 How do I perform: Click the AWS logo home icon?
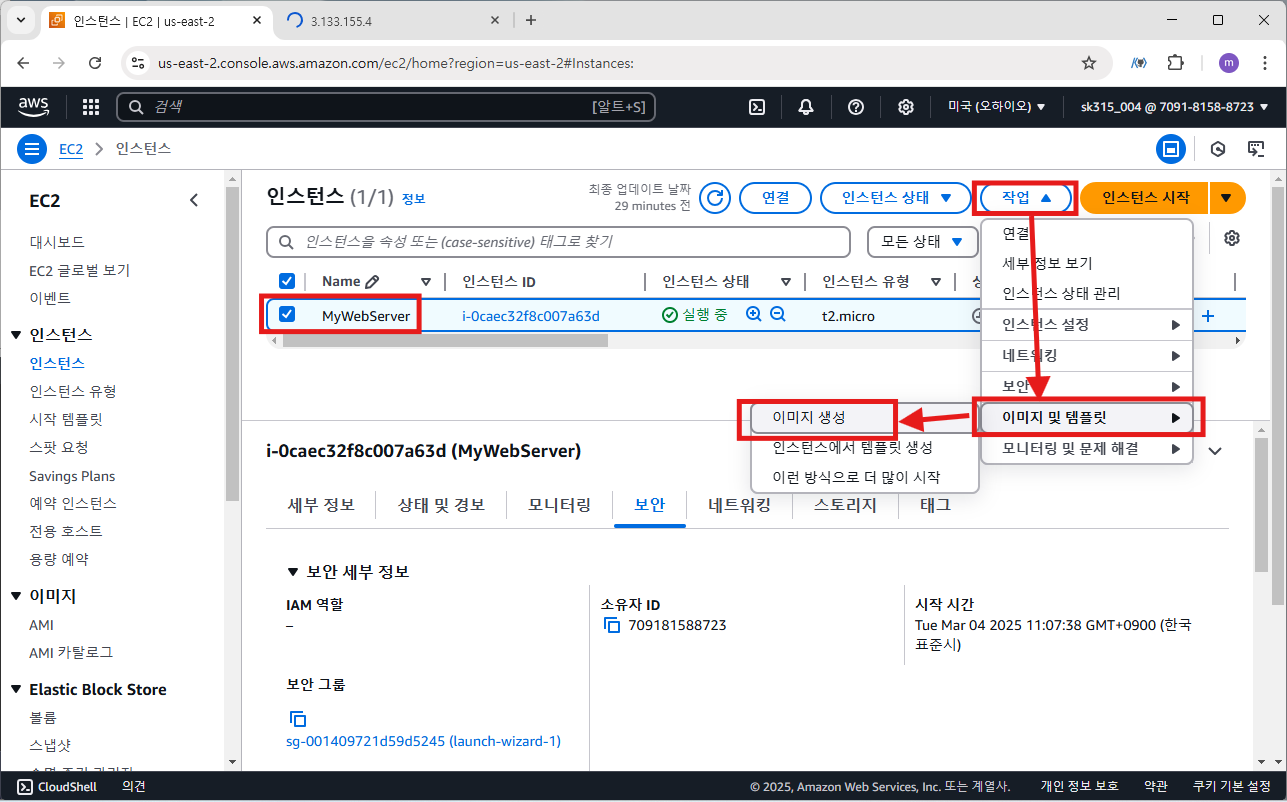[x=34, y=106]
